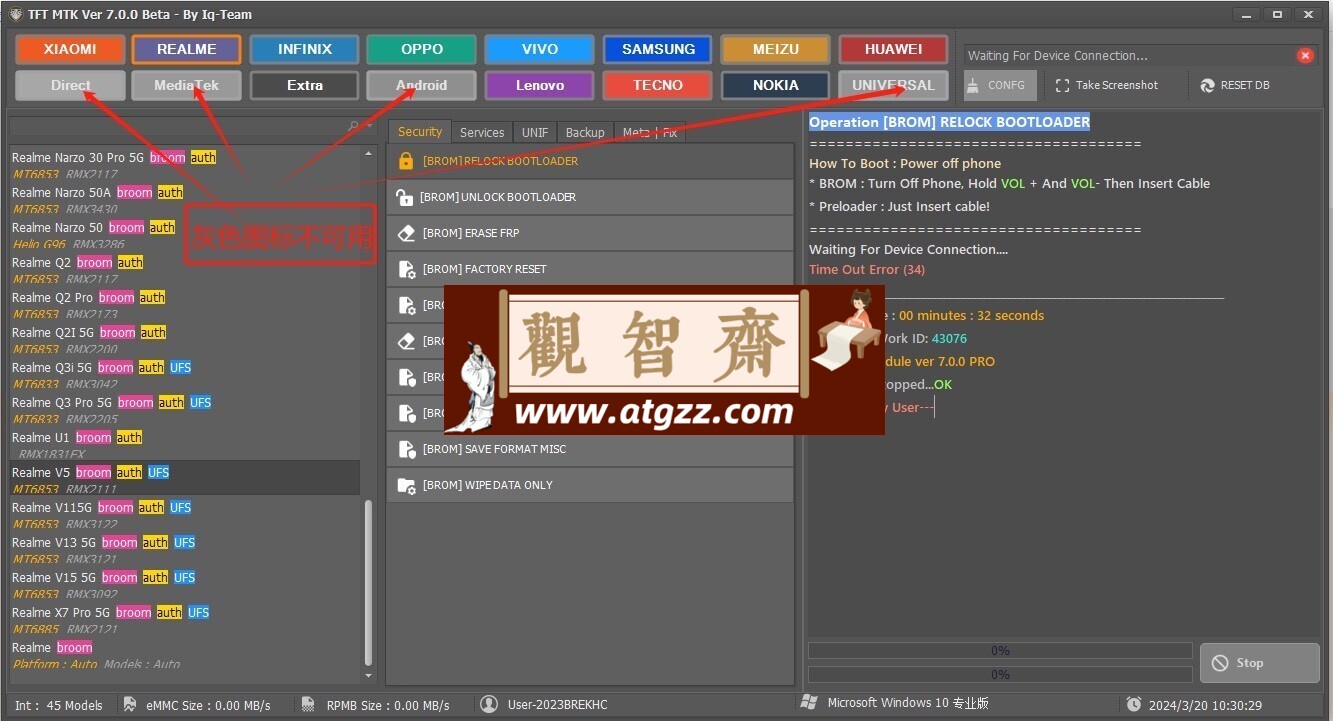This screenshot has width=1333, height=721.
Task: Run [BROM] SAVE FORMAT MISC operation
Action: click(590, 449)
